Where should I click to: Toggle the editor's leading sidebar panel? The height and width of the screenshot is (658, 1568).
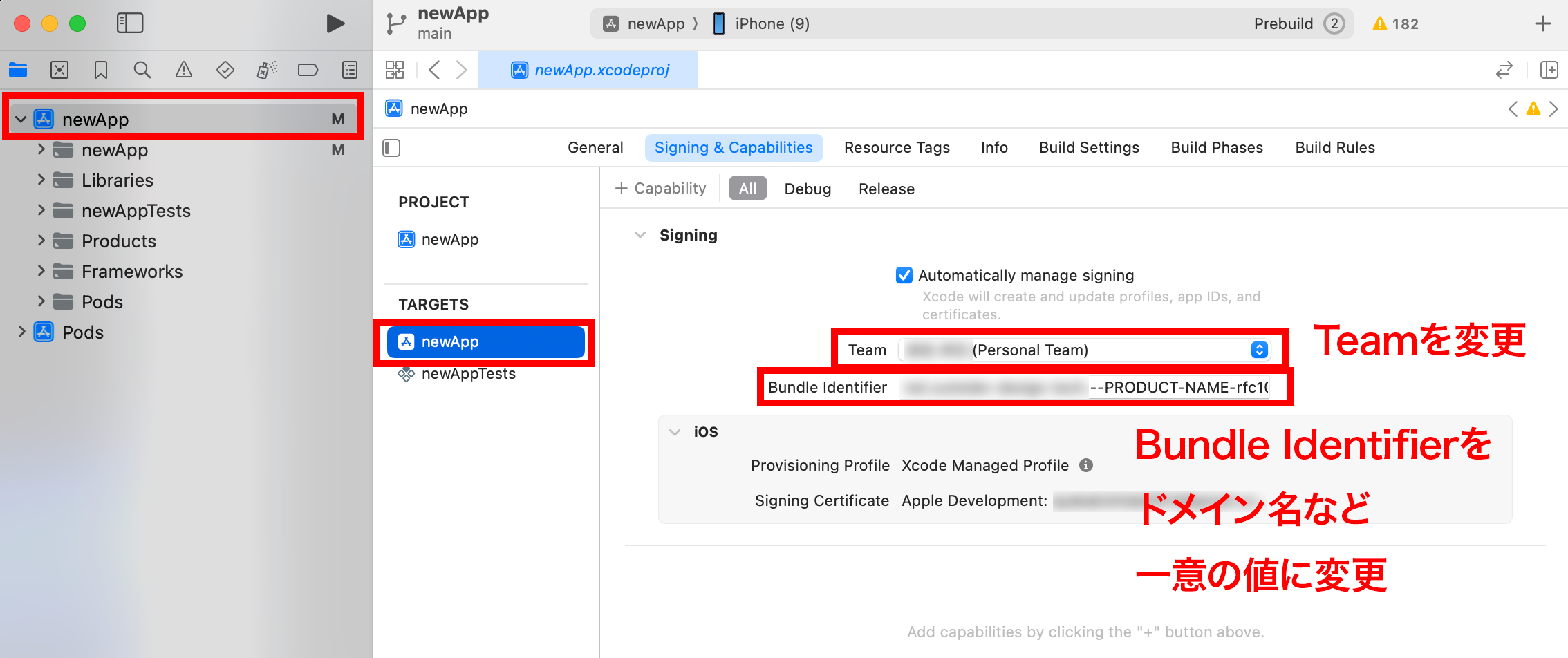[x=391, y=147]
